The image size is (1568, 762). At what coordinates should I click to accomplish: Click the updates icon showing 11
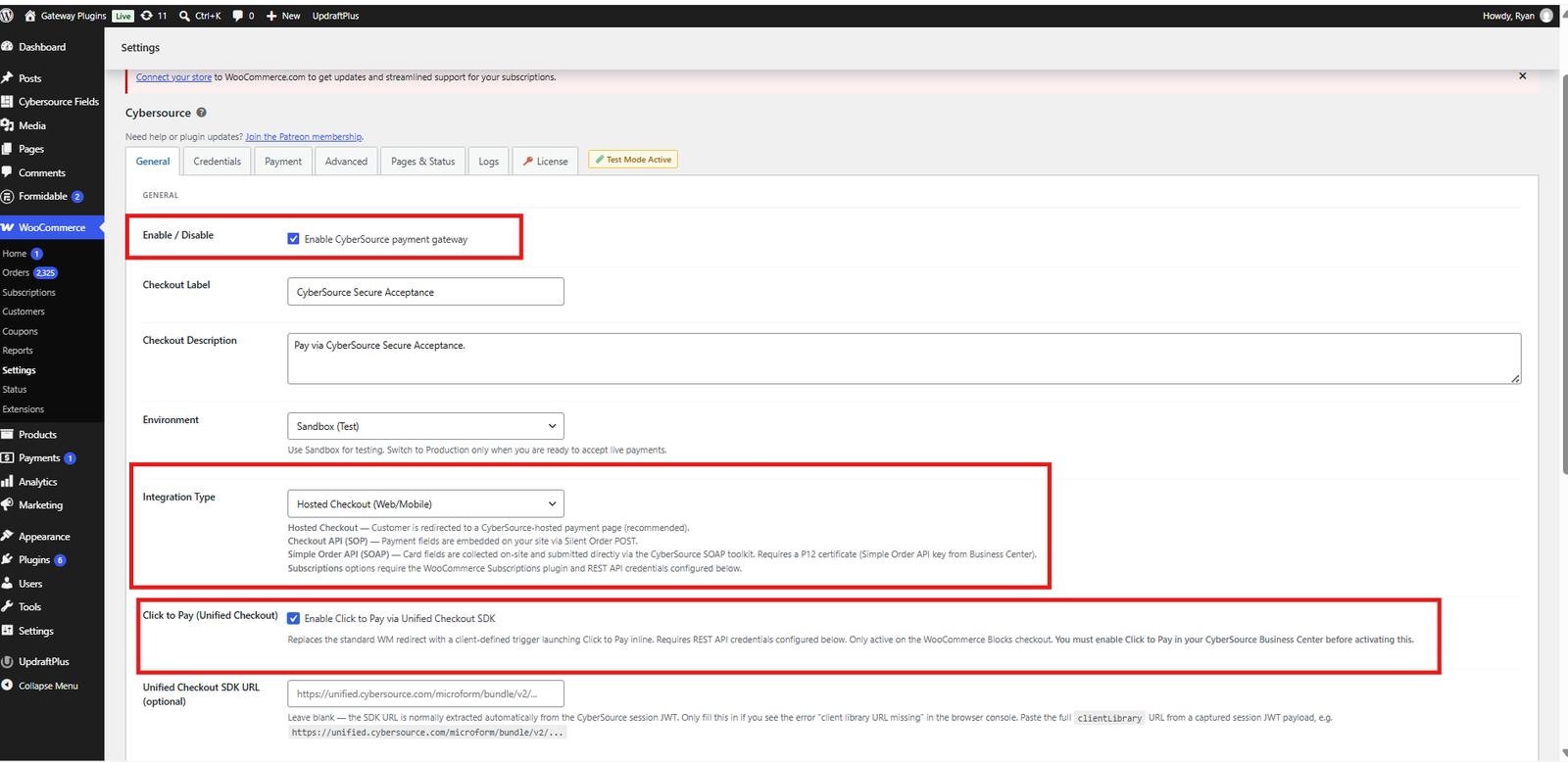[x=147, y=16]
